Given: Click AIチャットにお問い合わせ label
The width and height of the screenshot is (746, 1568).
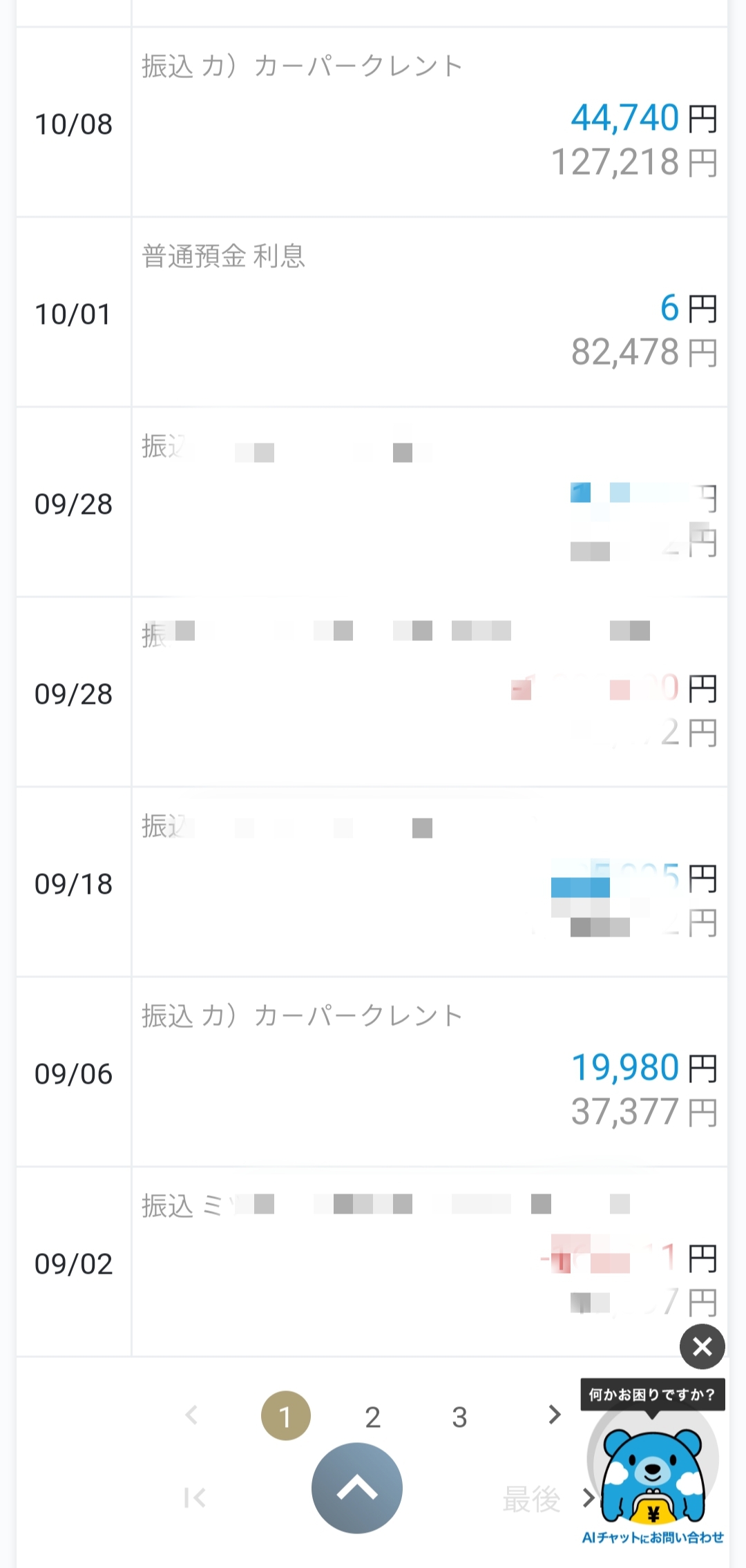Looking at the screenshot, I should pyautogui.click(x=652, y=1538).
